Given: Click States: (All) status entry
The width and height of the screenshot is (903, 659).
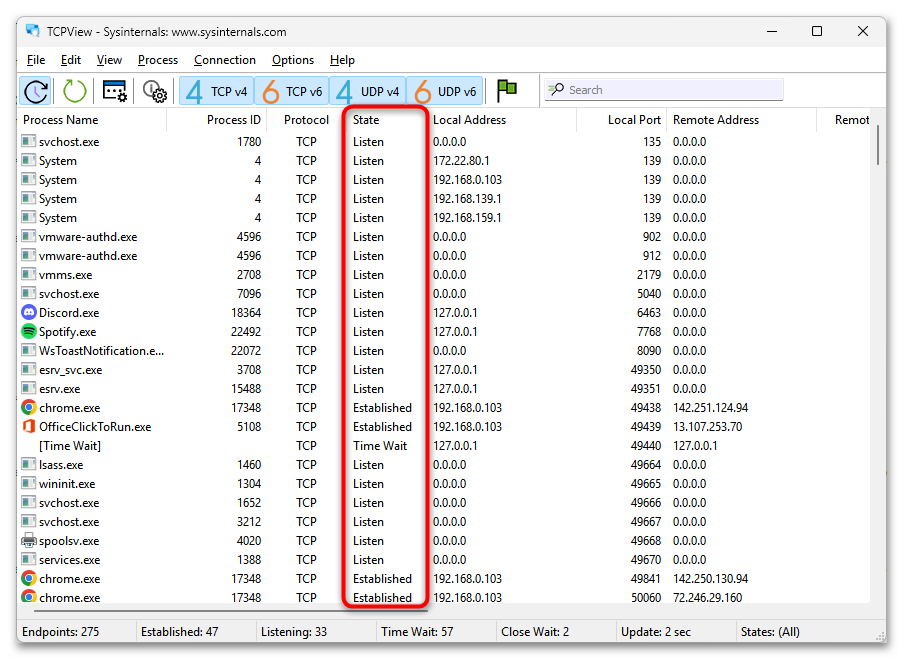Looking at the screenshot, I should pyautogui.click(x=770, y=632).
